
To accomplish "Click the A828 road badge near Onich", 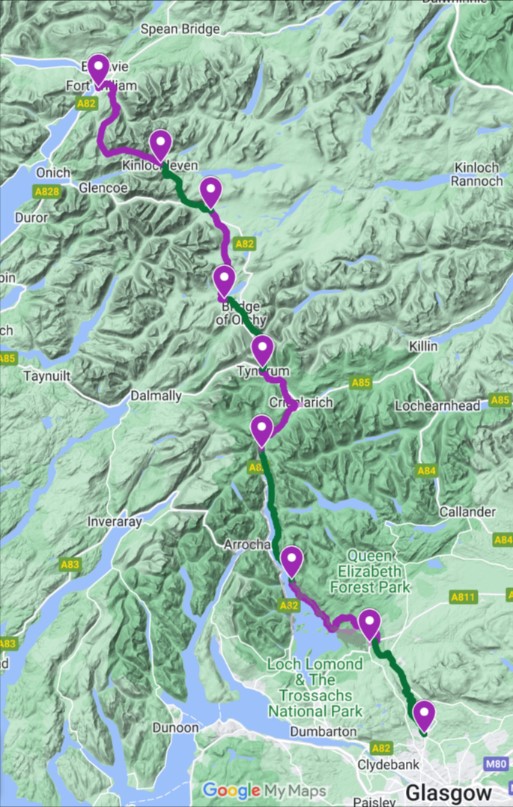I will [47, 192].
